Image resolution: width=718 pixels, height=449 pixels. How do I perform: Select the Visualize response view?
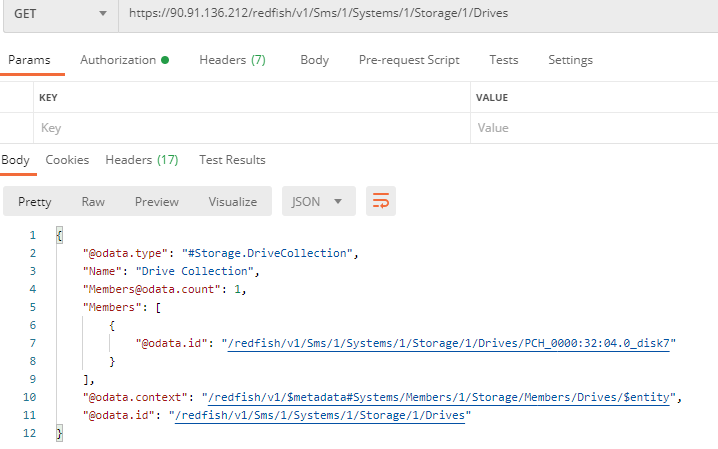(x=232, y=201)
